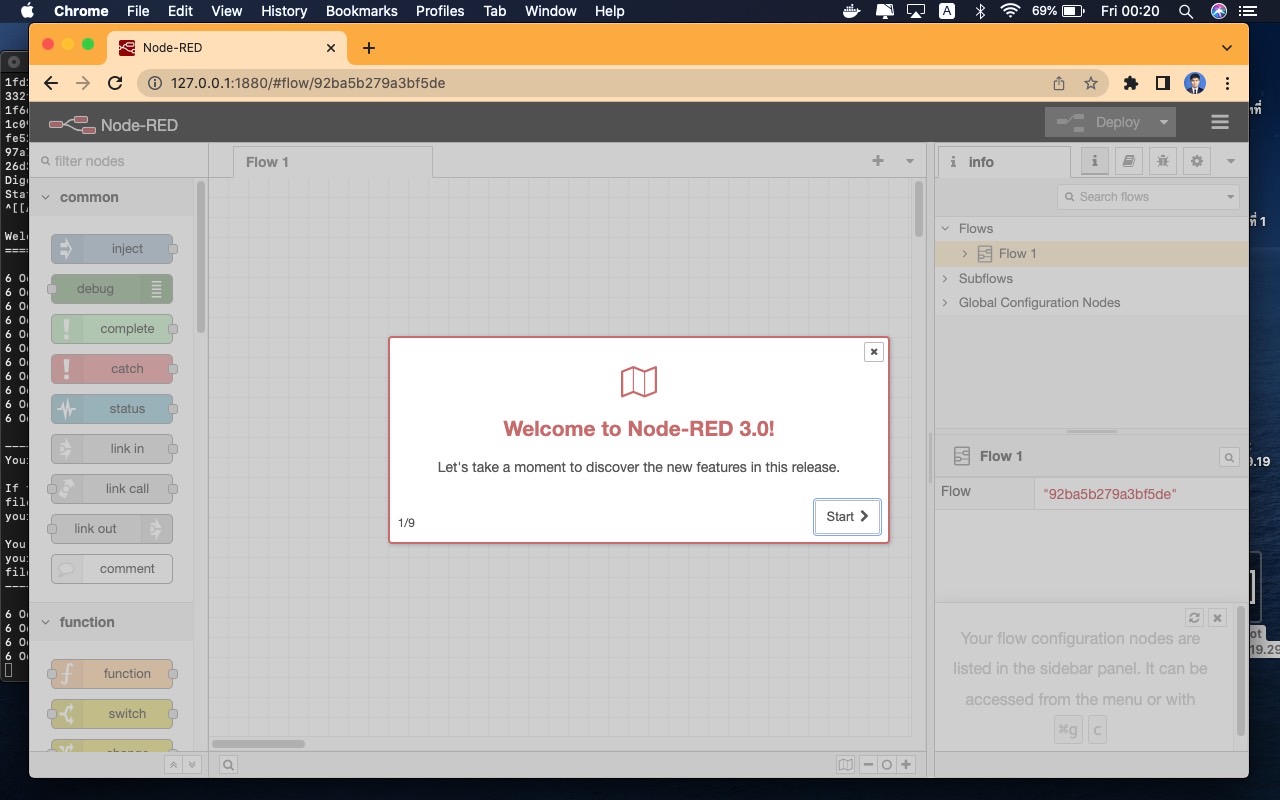Open the Chrome extensions puzzle icon

click(1131, 83)
